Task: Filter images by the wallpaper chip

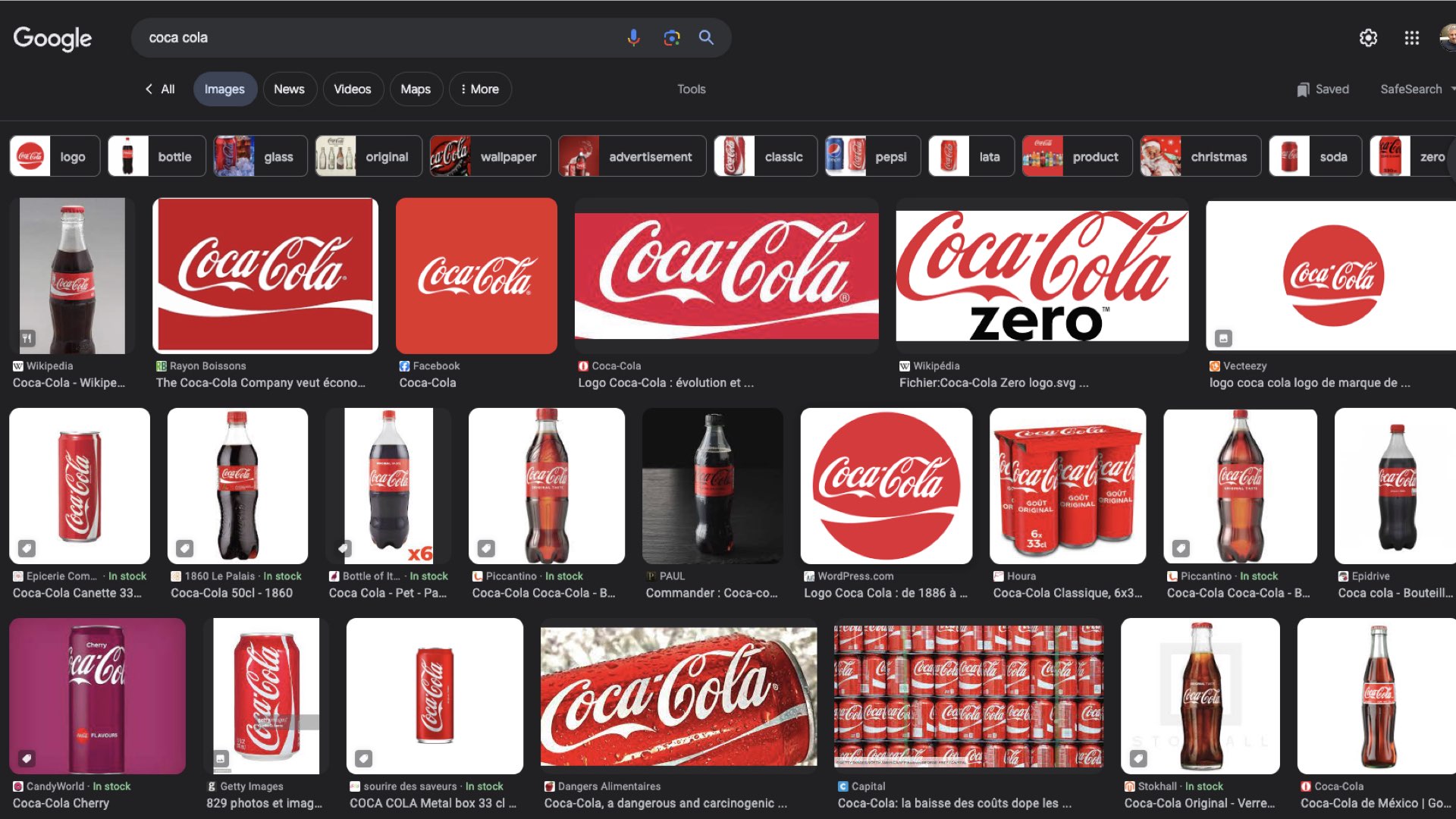Action: (490, 156)
